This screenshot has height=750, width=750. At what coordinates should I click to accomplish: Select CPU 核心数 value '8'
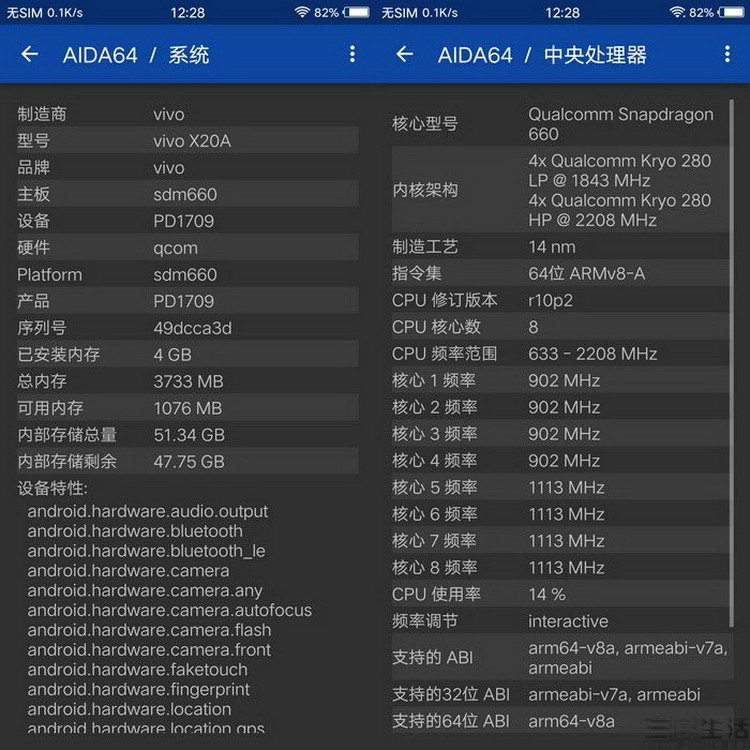(533, 327)
